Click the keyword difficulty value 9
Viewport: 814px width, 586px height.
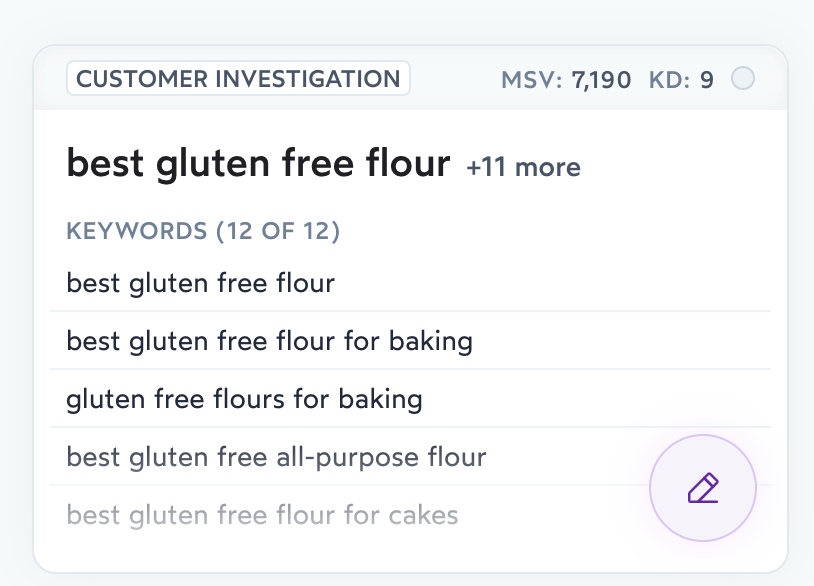tap(706, 80)
